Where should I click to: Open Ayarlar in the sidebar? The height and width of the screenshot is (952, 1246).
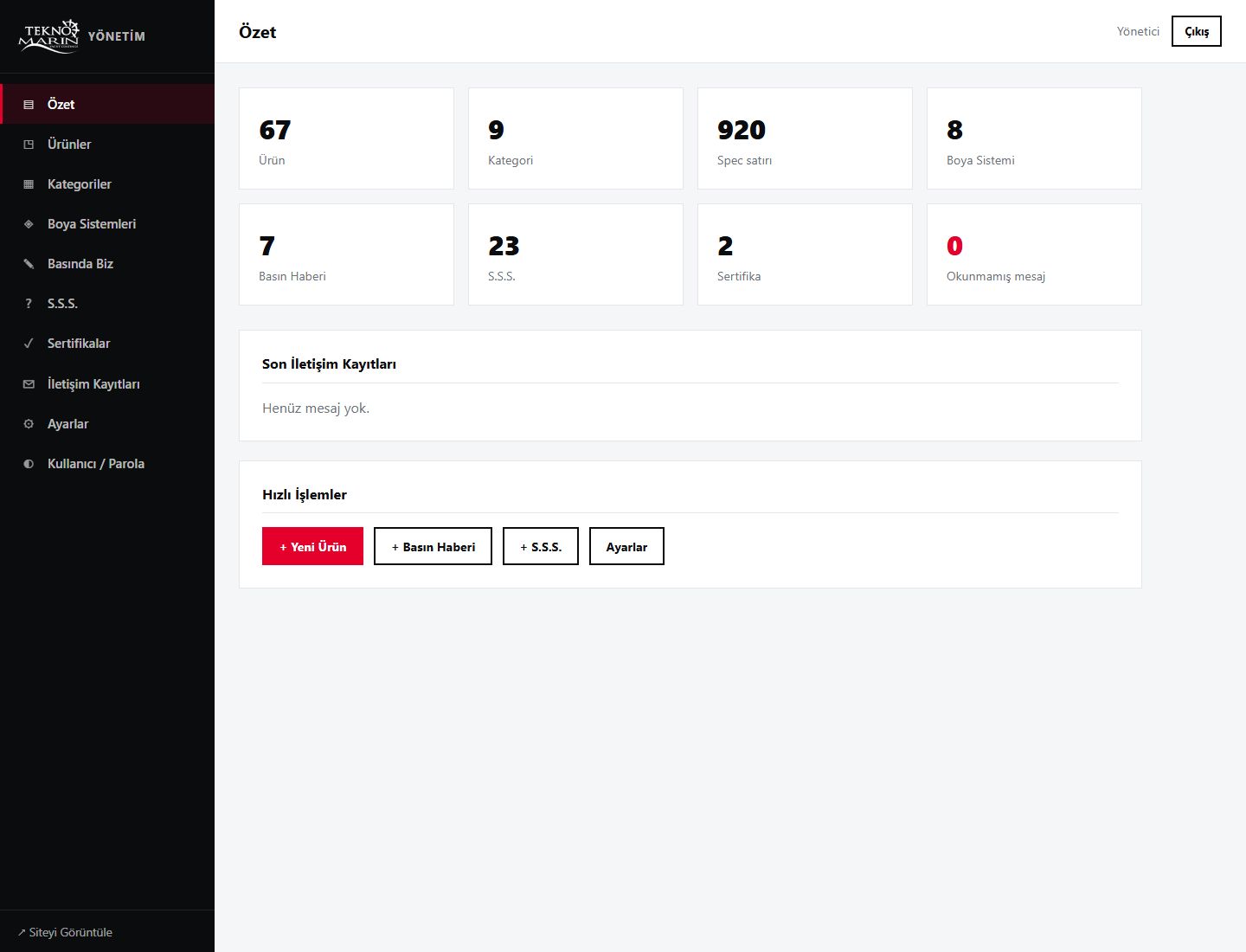click(107, 423)
